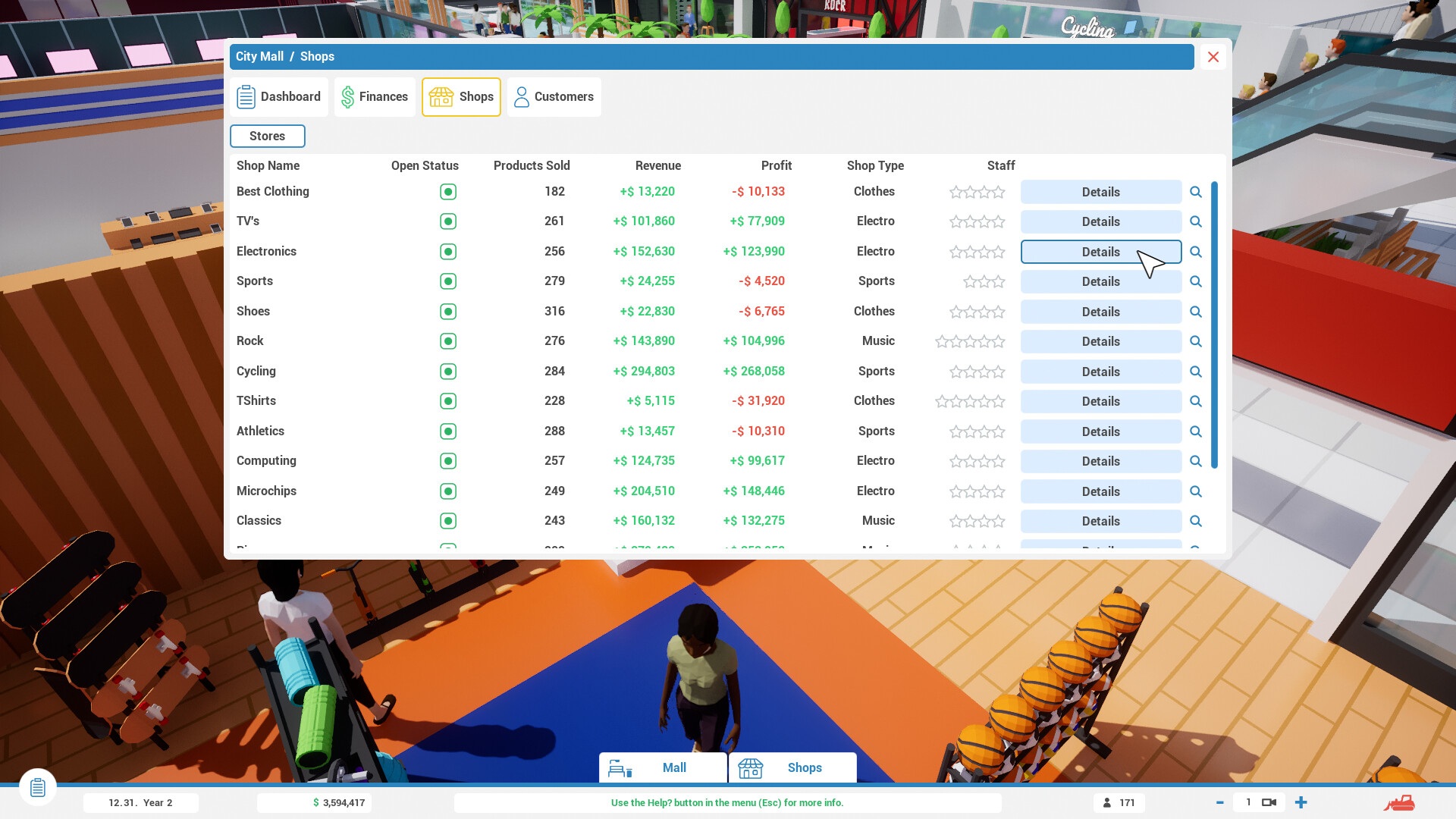Toggle open status for Computing shop

[448, 461]
